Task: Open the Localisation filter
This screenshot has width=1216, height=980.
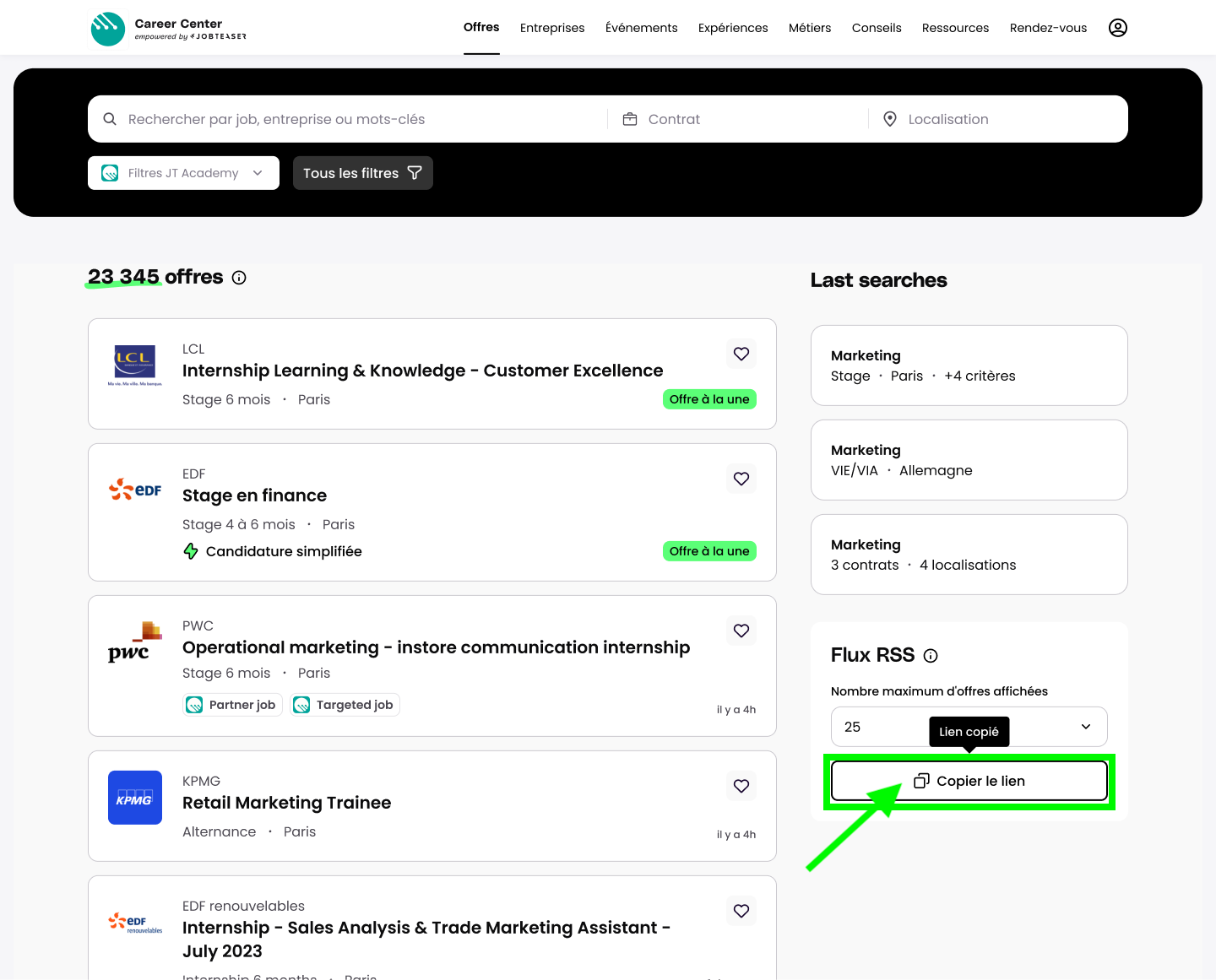Action: [998, 119]
